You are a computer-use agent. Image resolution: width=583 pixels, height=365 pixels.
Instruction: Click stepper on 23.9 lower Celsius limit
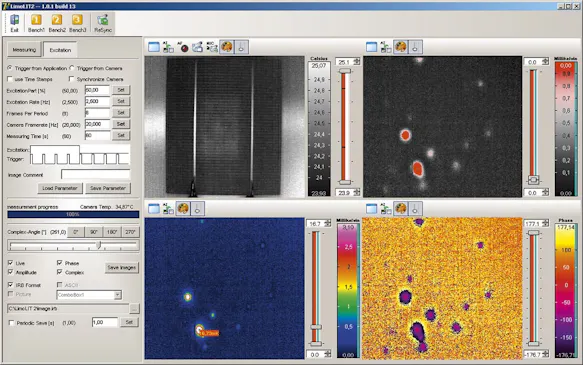[357, 193]
